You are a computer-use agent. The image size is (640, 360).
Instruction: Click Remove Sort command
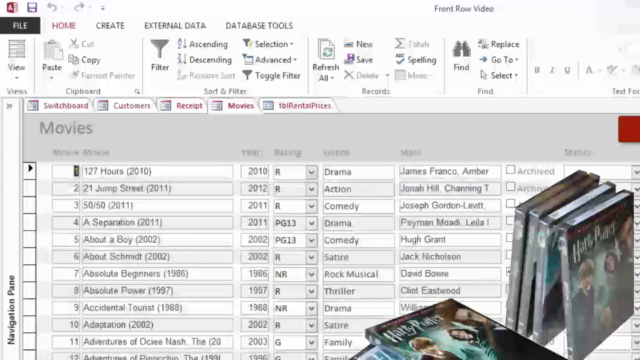(207, 76)
